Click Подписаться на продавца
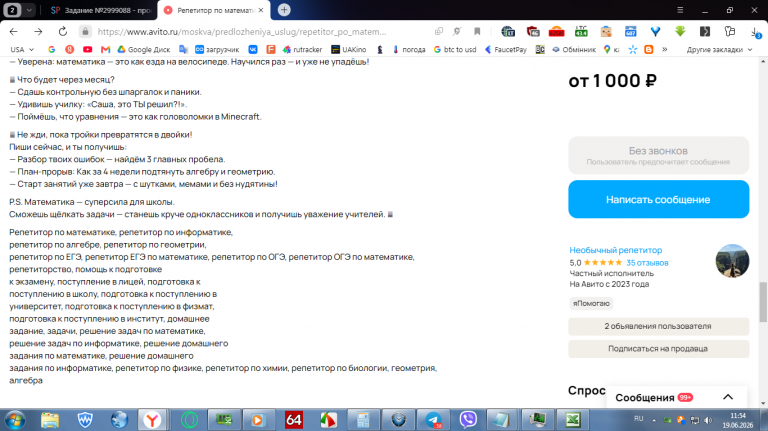Screen dimensions: 768x431 (658, 349)
